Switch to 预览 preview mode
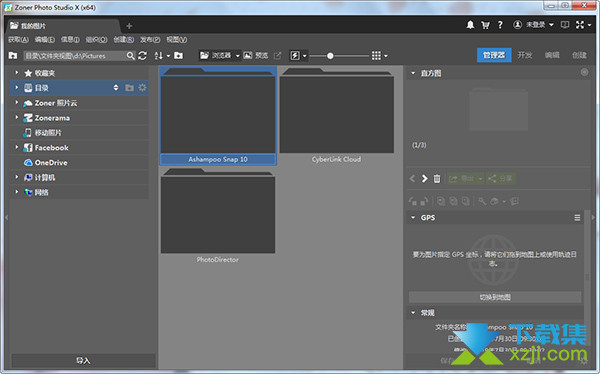The width and height of the screenshot is (600, 374). pos(256,56)
